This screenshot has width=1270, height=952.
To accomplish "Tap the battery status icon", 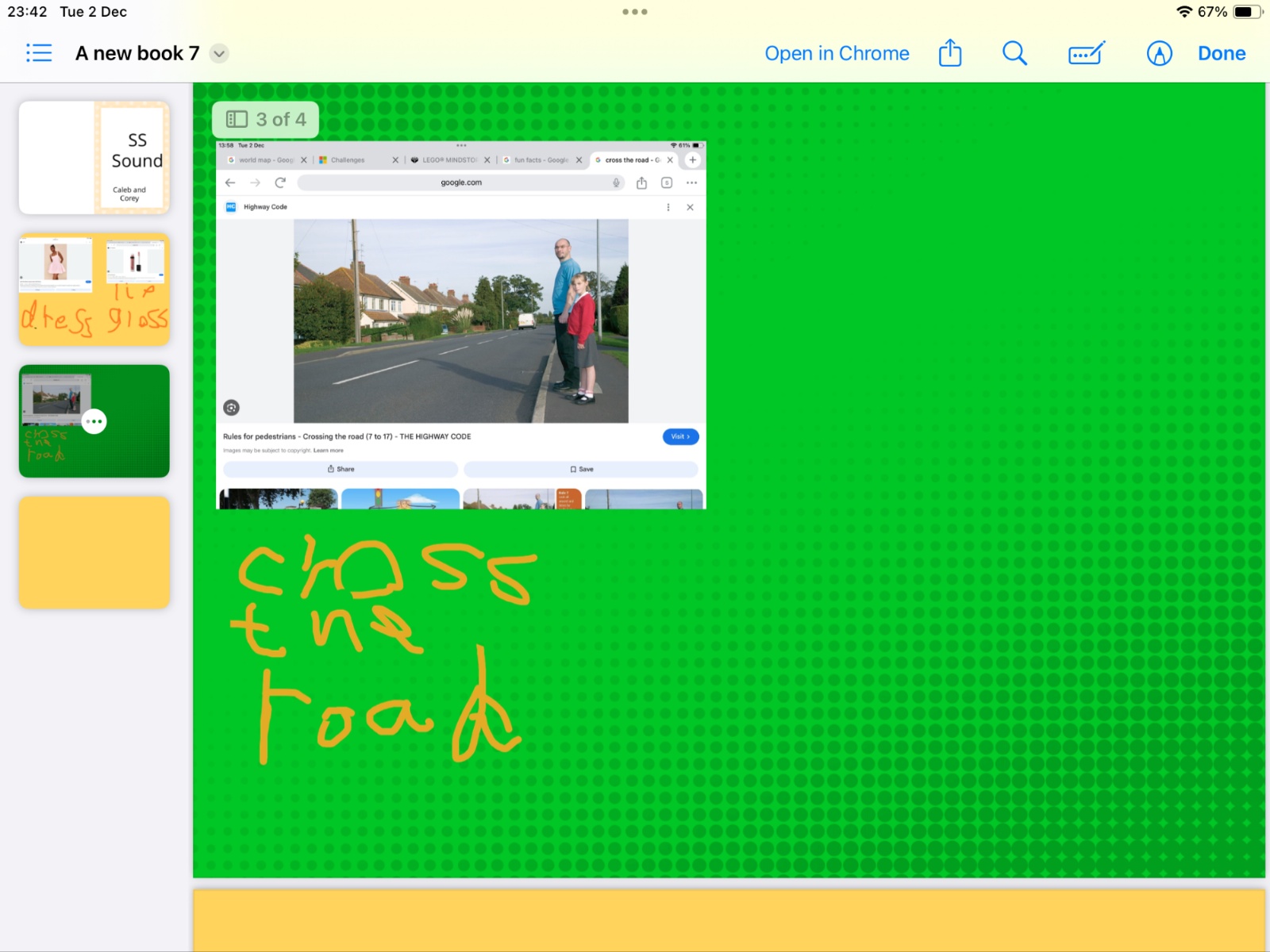I will coord(1246,12).
